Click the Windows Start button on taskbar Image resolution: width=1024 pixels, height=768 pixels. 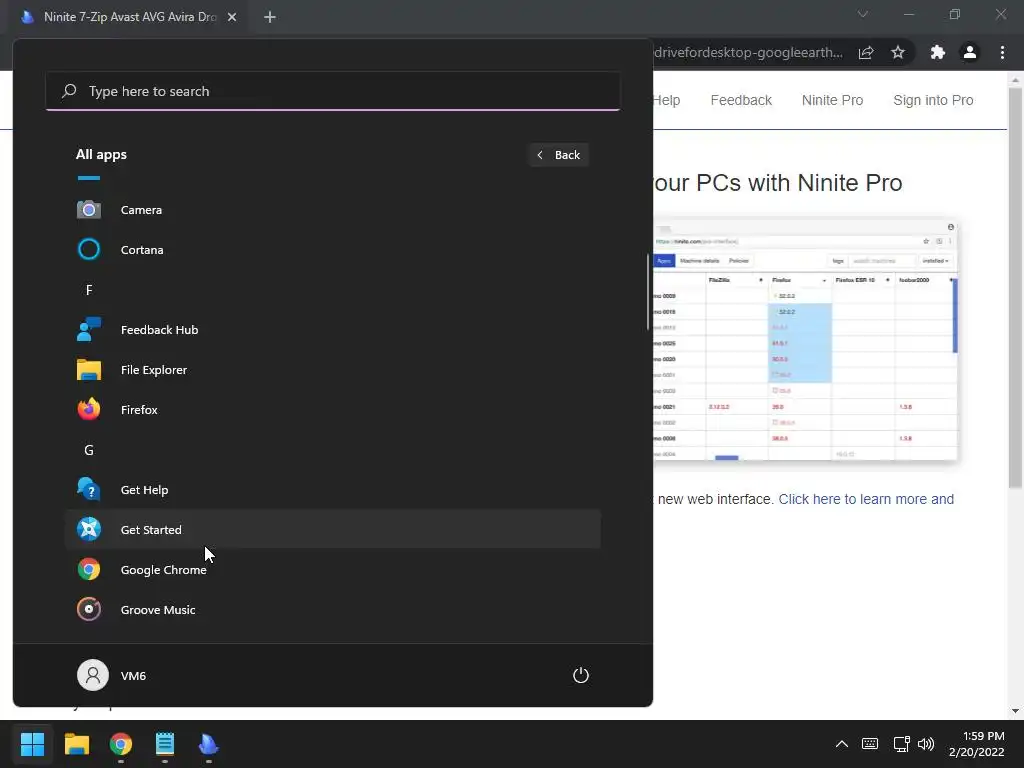[x=32, y=744]
